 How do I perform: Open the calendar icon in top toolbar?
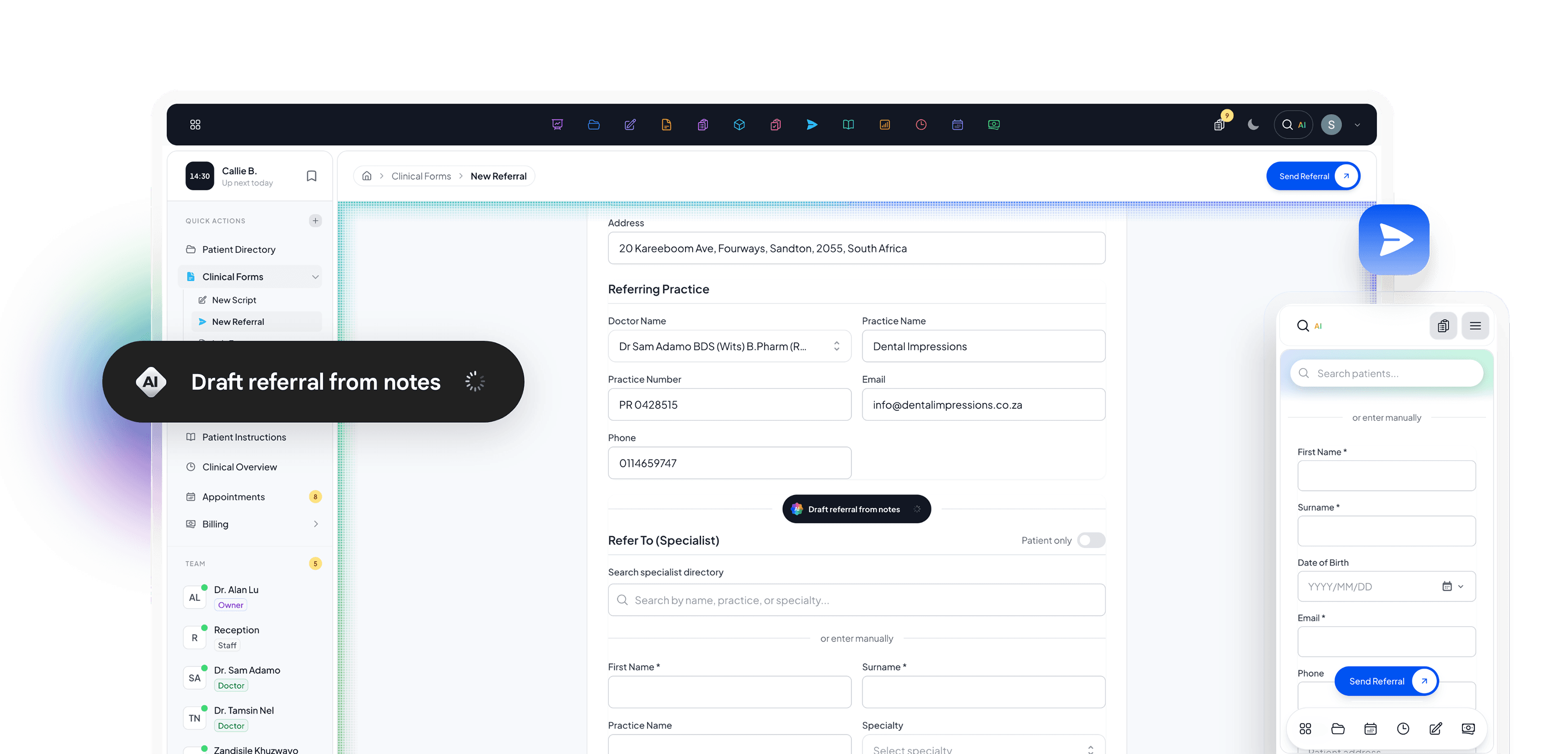[x=957, y=125]
